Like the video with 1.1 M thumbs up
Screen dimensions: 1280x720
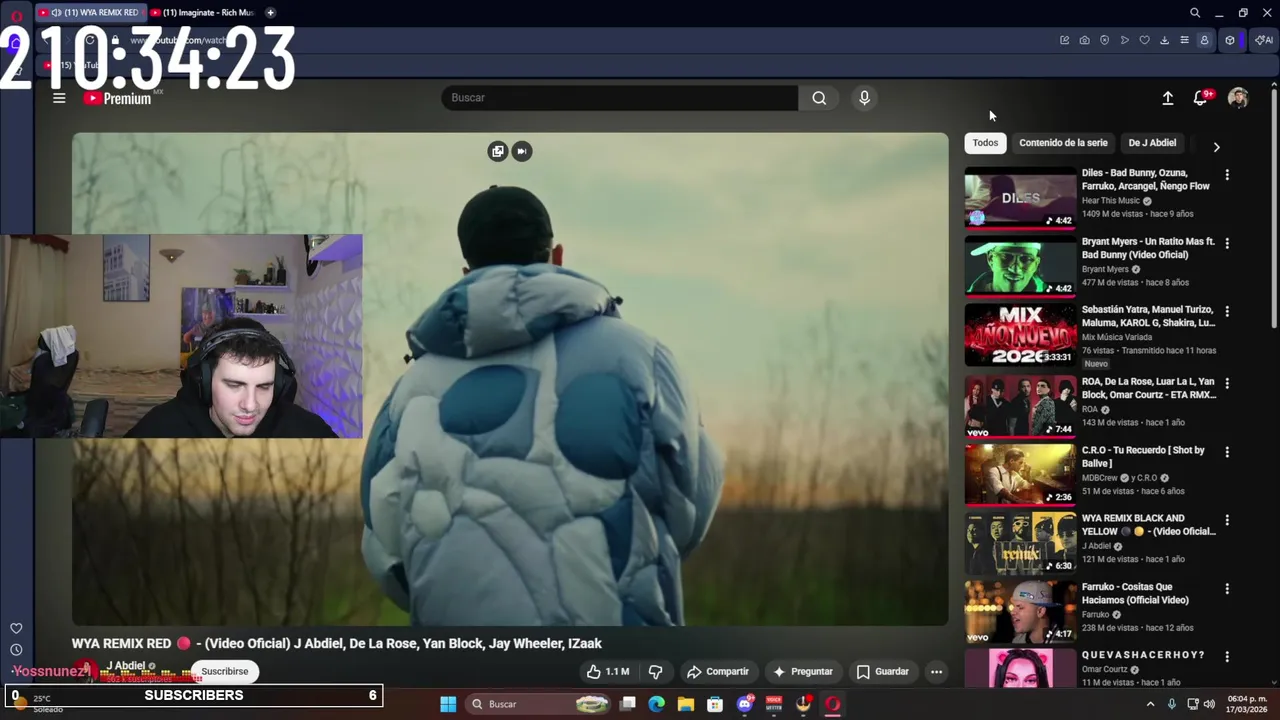(608, 672)
